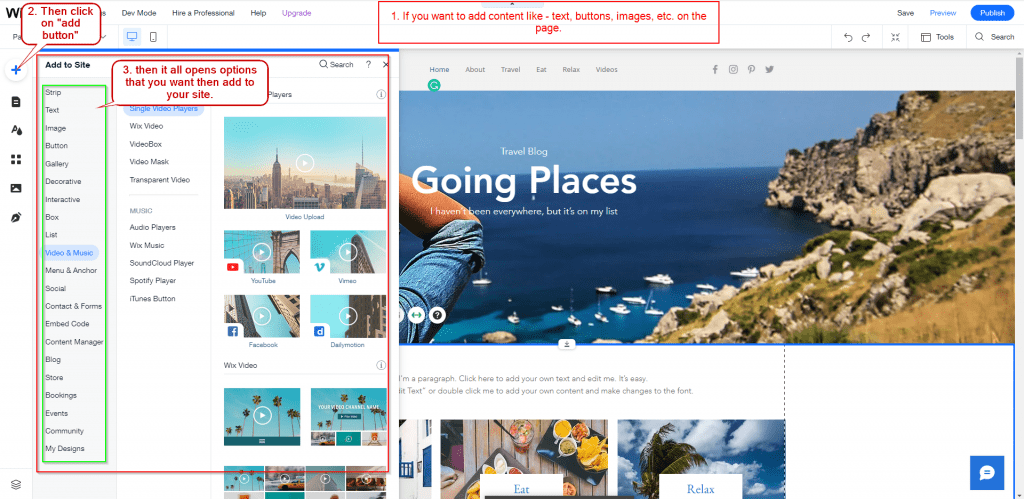
Task: Open the Add Apps grid icon
Action: (16, 159)
